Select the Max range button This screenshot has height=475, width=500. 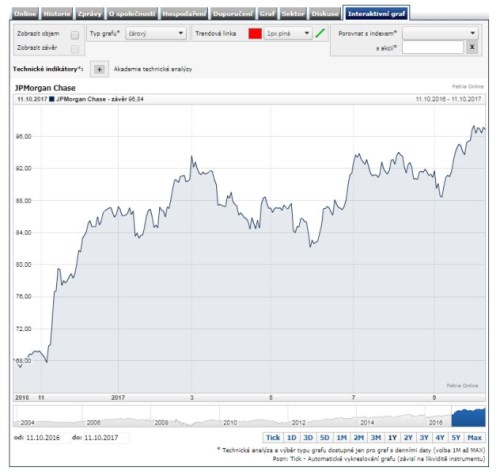click(x=475, y=438)
